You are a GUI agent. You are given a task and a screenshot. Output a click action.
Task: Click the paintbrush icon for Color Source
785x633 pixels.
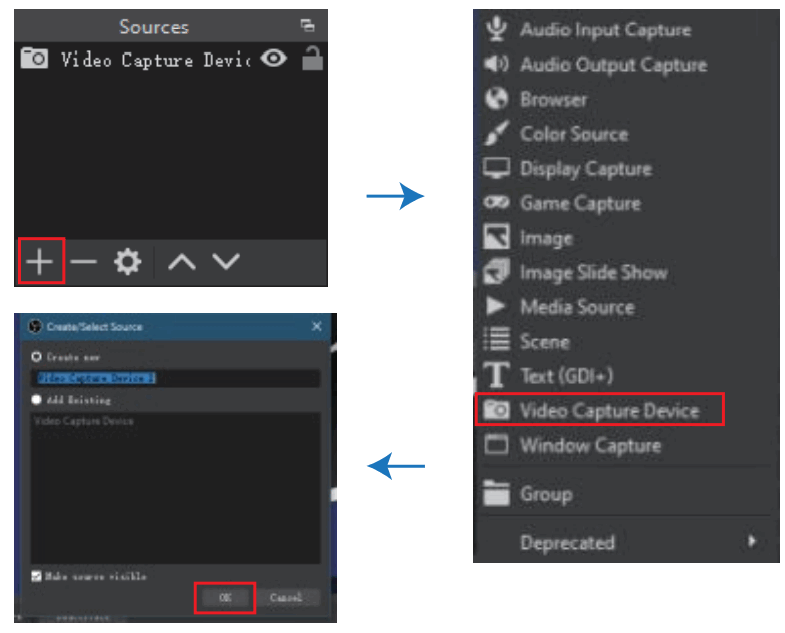pyautogui.click(x=496, y=133)
